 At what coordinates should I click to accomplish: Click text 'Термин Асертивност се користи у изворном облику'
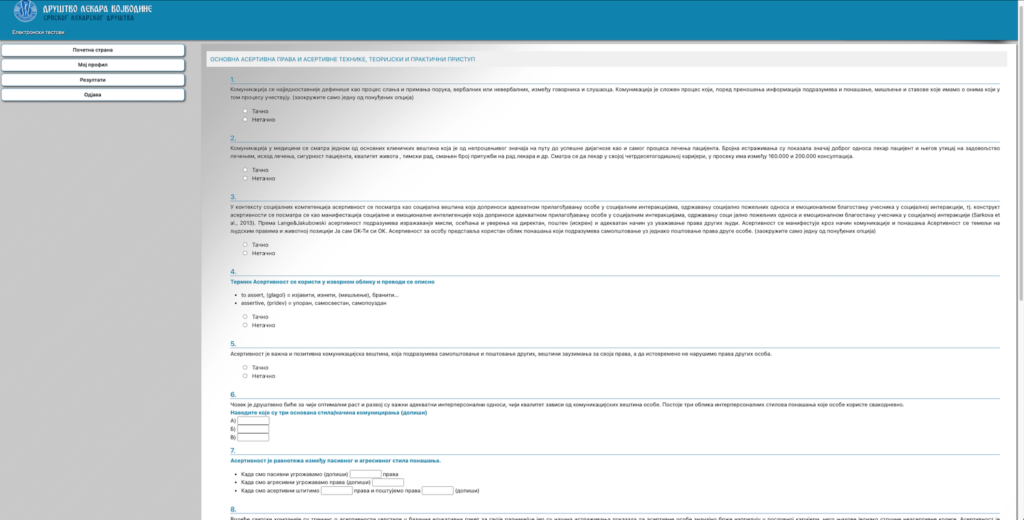click(x=332, y=282)
